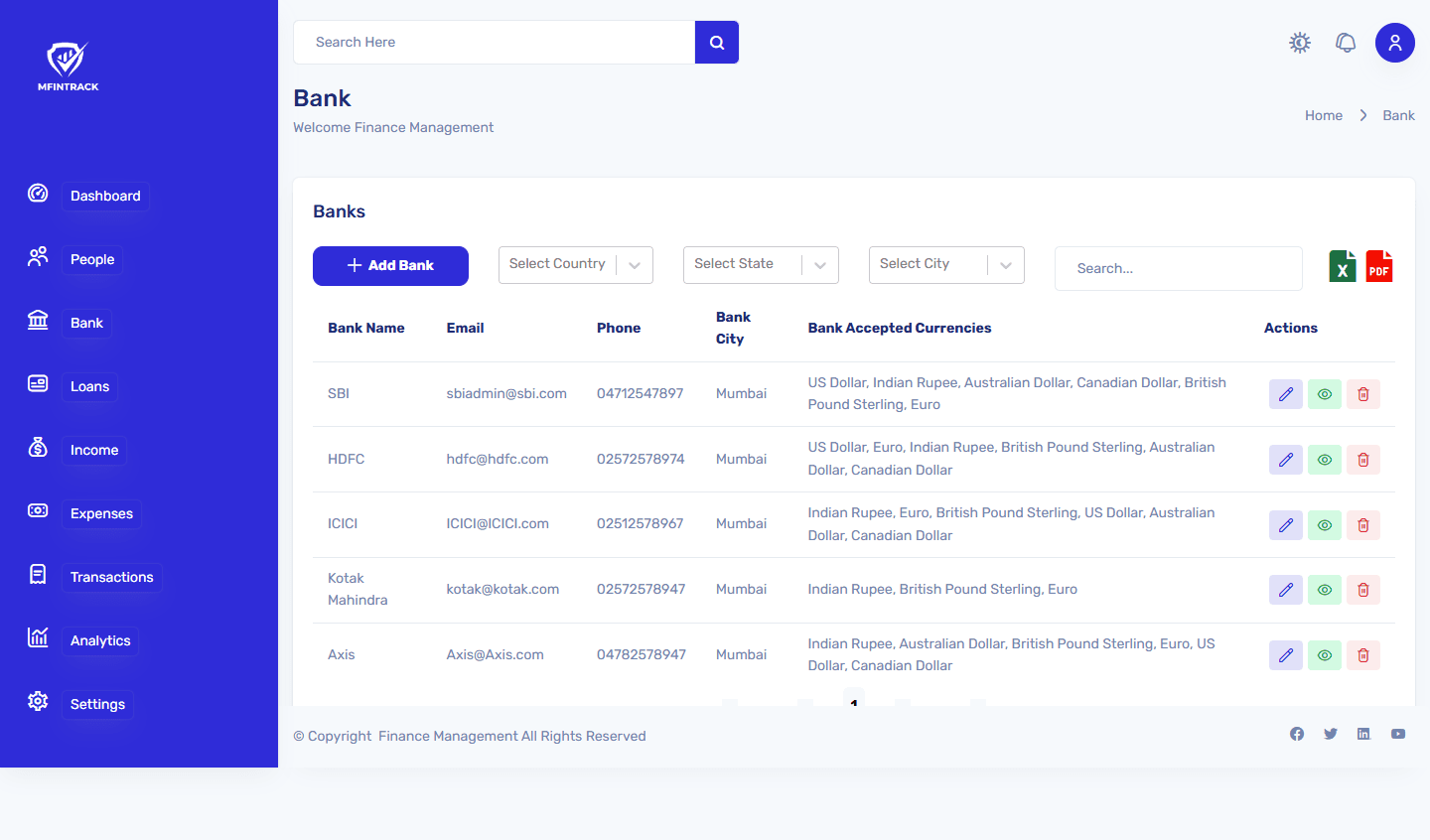The width and height of the screenshot is (1430, 840).
Task: View the Axis bank record
Action: [x=1325, y=655]
